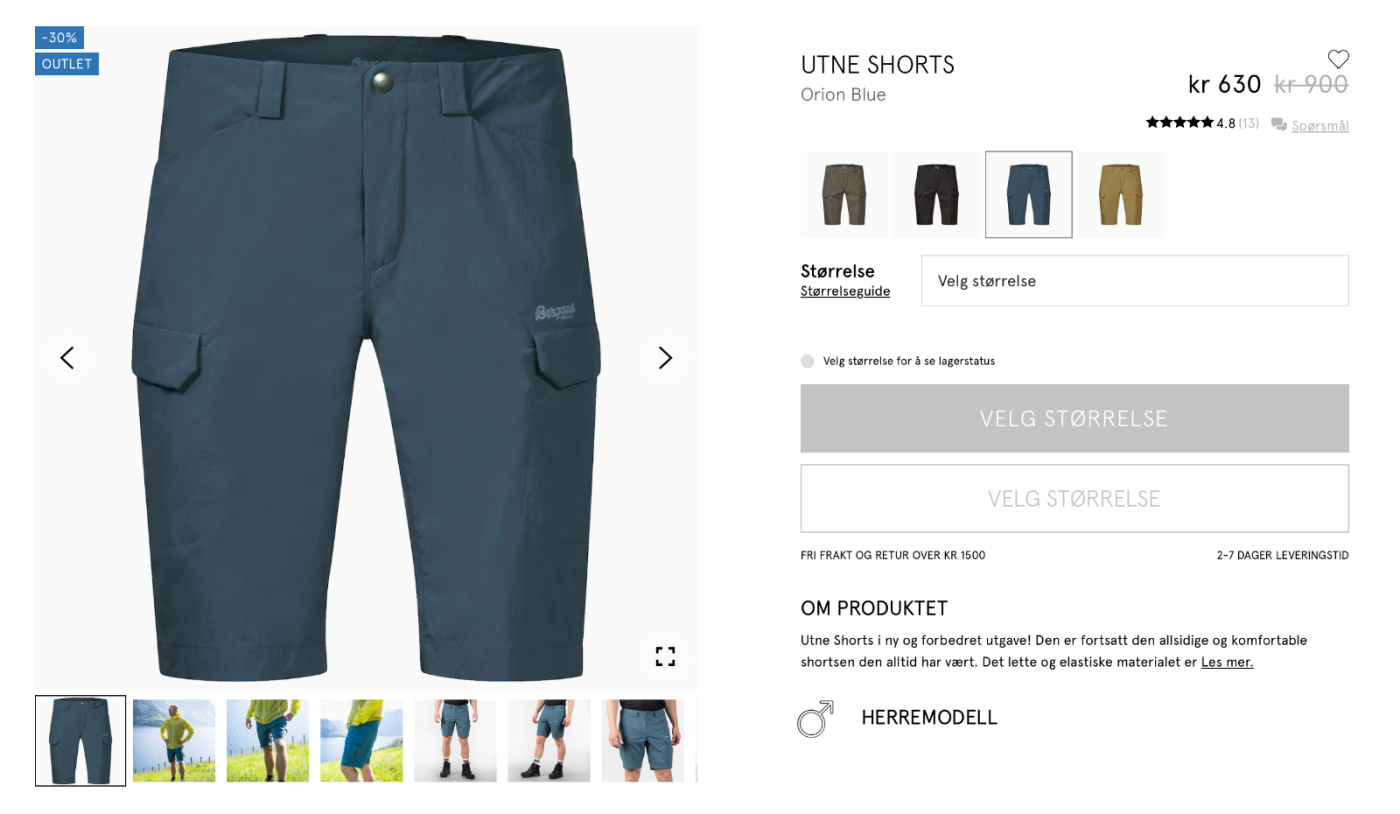Click the five-star rating icons

[x=1179, y=123]
